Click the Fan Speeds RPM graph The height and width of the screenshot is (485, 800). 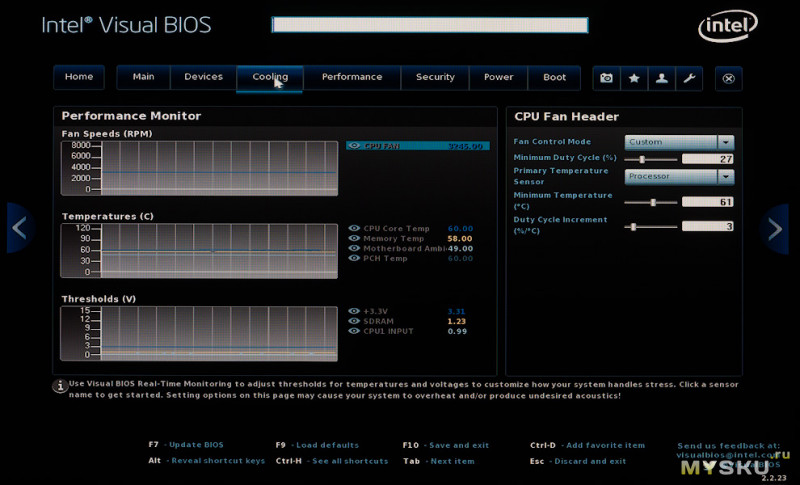click(x=199, y=168)
